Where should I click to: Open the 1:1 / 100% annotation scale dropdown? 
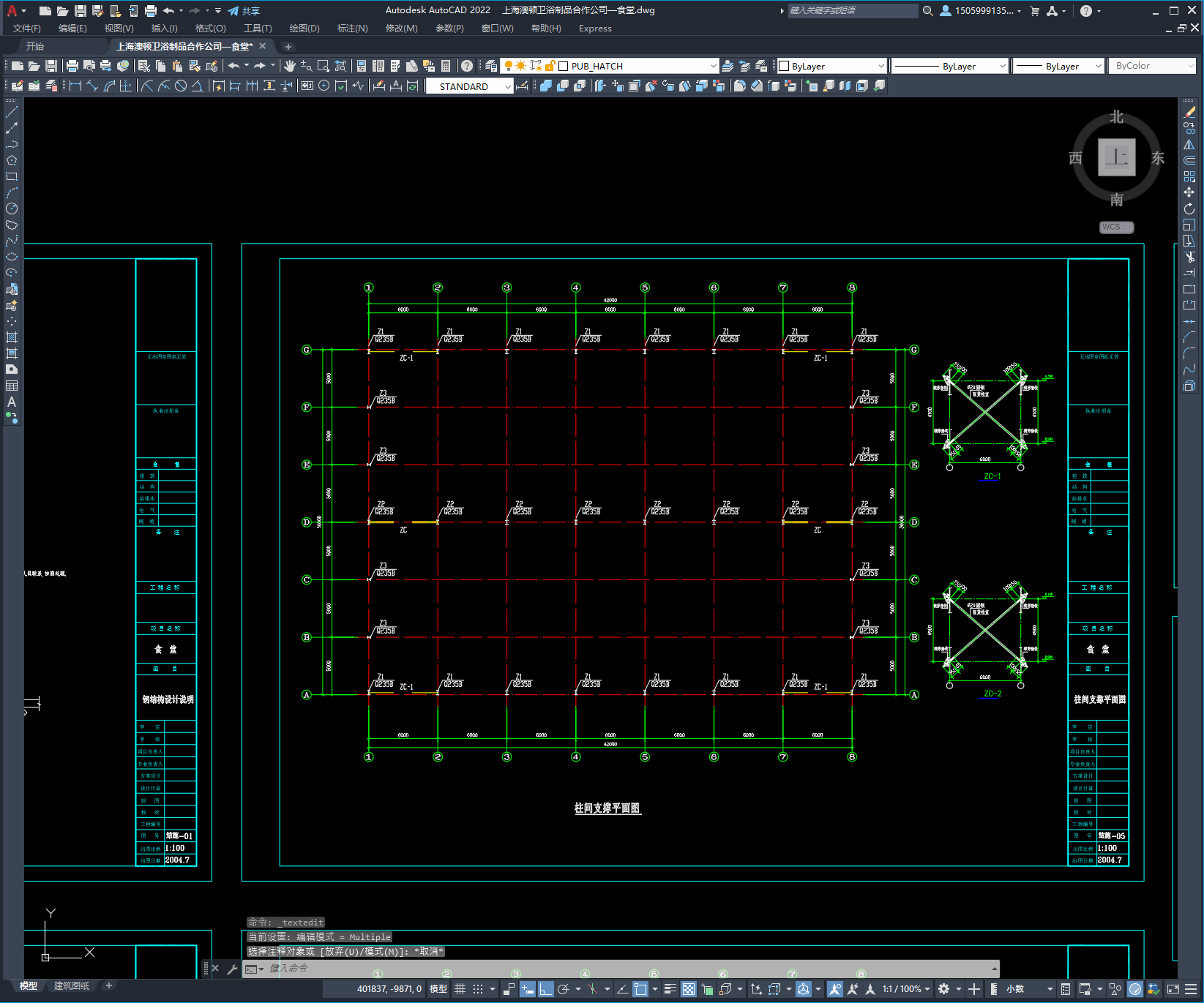(x=906, y=989)
